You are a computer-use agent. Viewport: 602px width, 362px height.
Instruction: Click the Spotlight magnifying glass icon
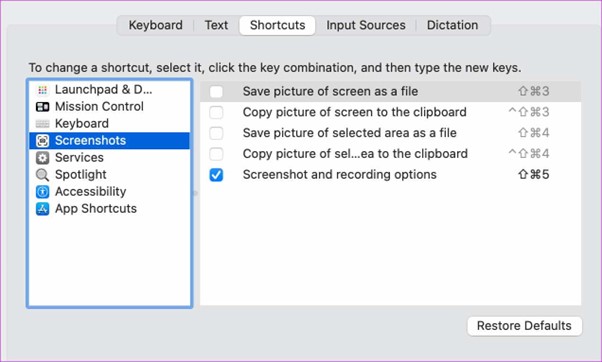coord(43,175)
